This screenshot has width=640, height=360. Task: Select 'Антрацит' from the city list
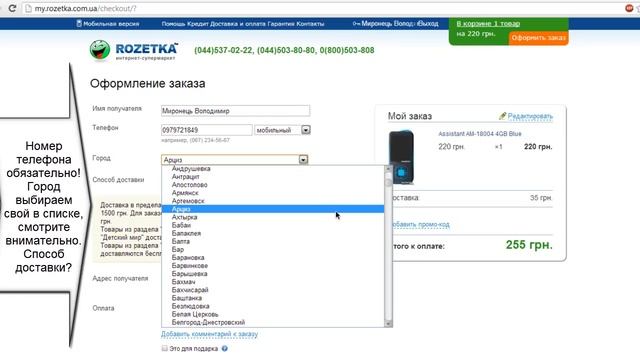point(186,177)
